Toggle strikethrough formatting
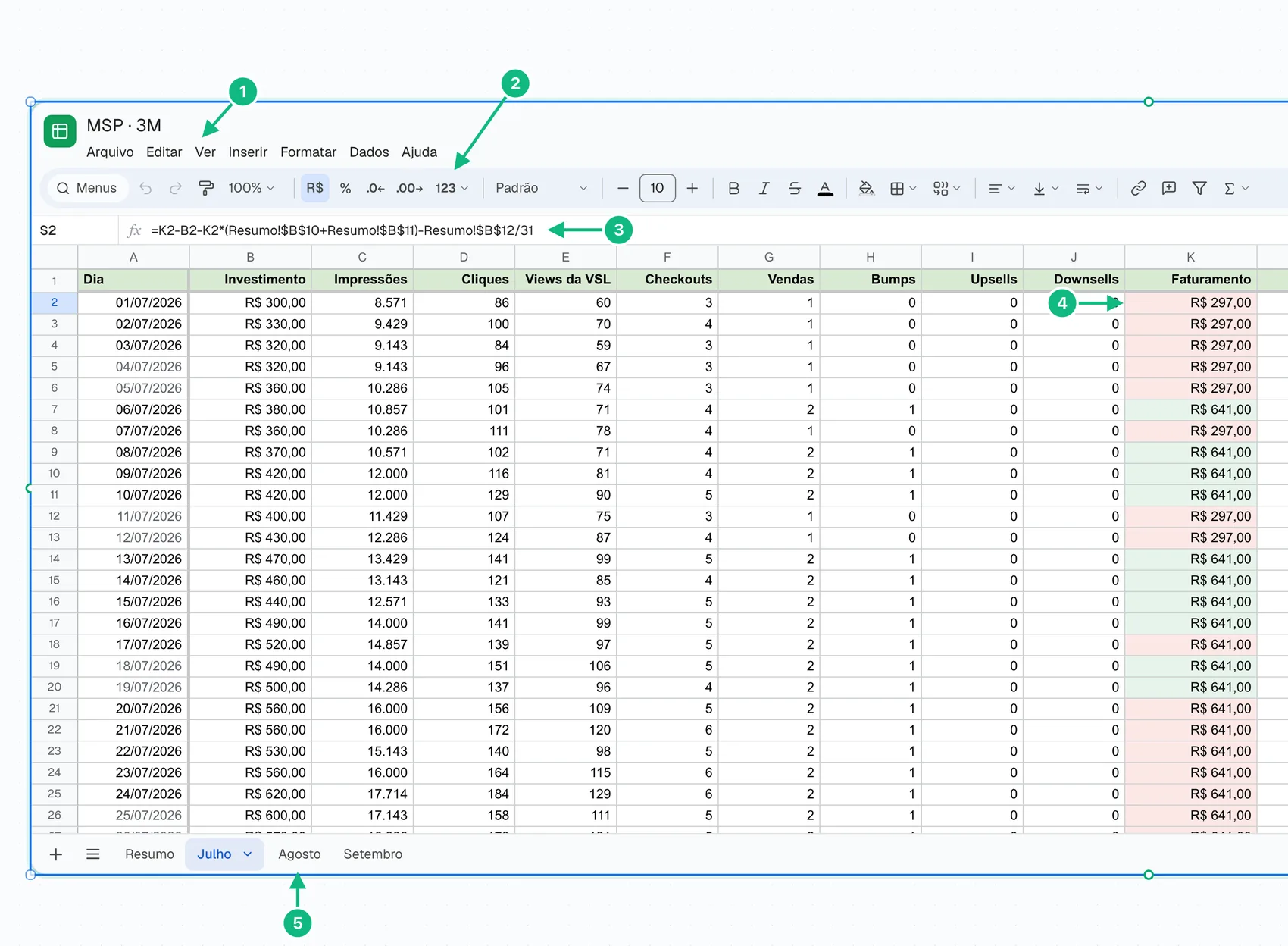 pyautogui.click(x=794, y=188)
